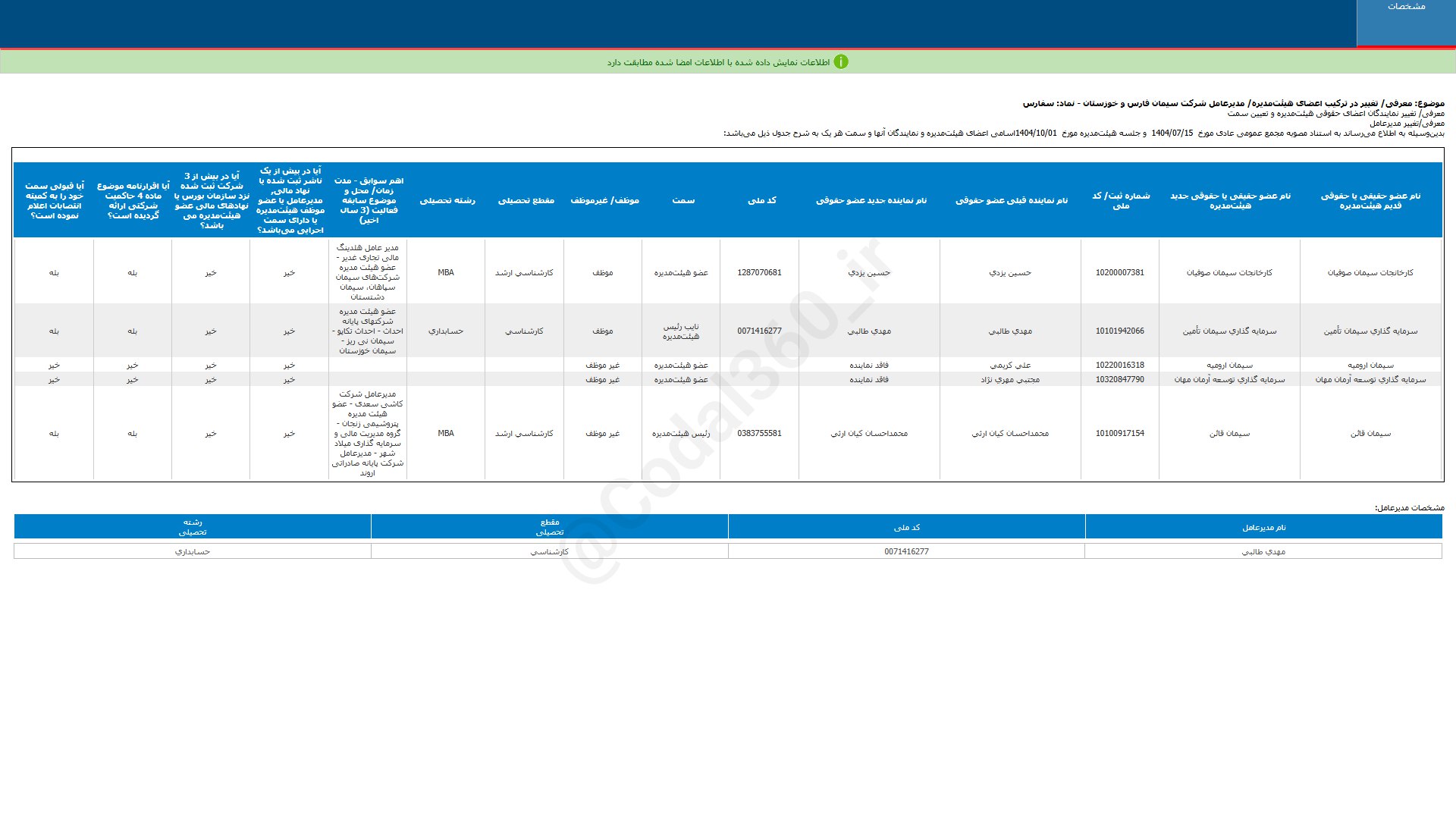The width and height of the screenshot is (1456, 819).
Task: Click the کد ملی column header
Action: tap(761, 200)
